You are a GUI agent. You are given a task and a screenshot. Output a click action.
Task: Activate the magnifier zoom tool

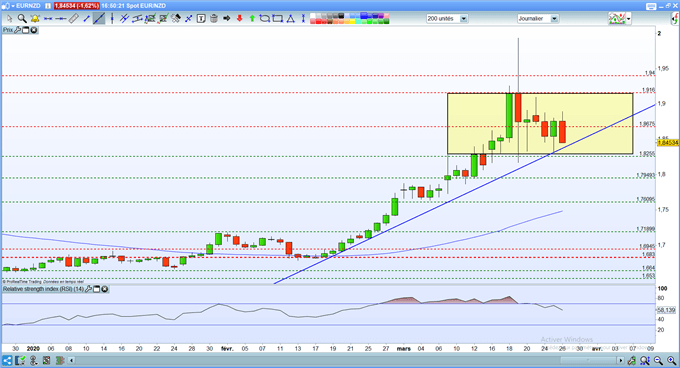point(22,19)
